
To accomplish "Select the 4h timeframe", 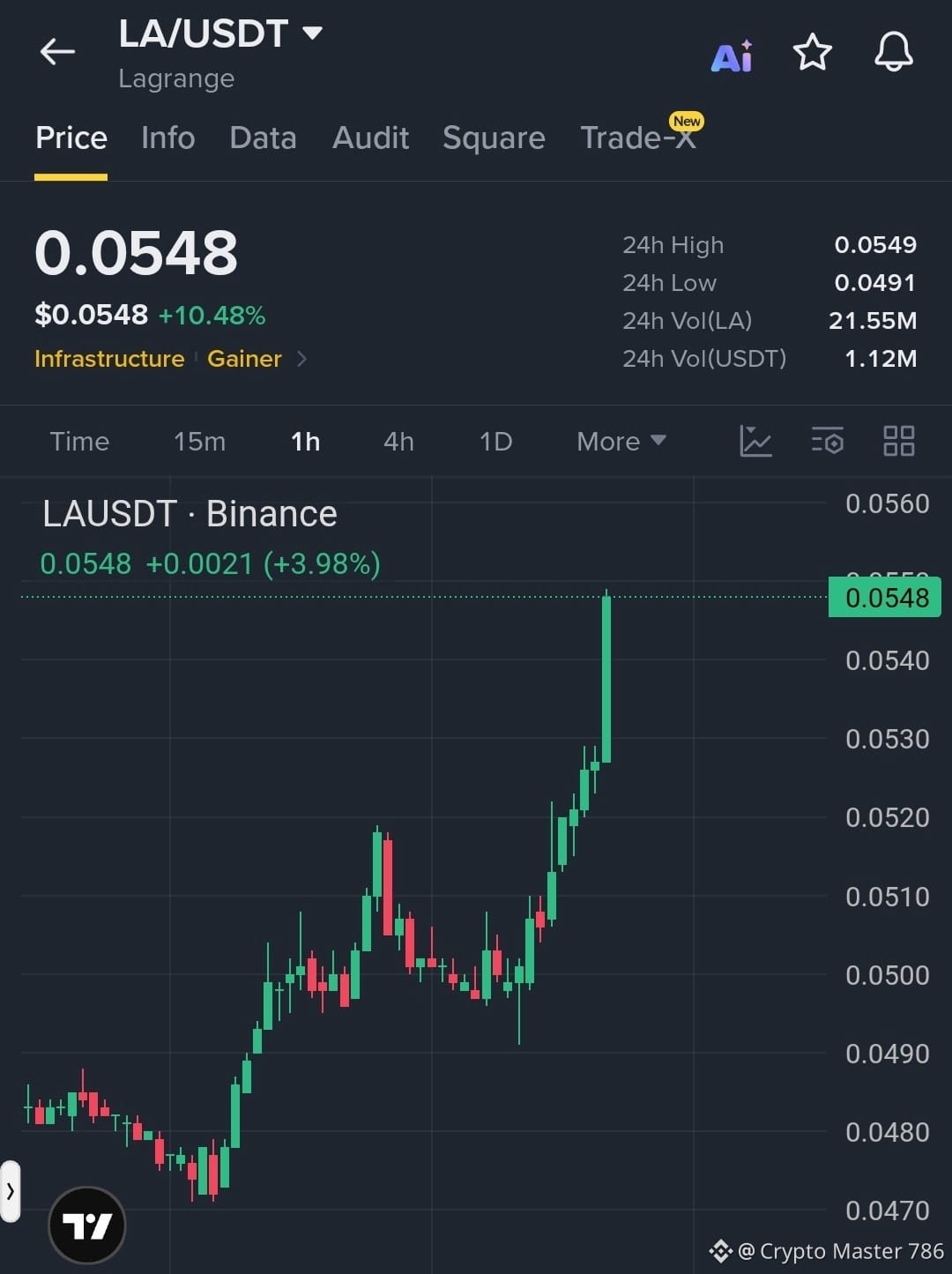I will pyautogui.click(x=398, y=441).
